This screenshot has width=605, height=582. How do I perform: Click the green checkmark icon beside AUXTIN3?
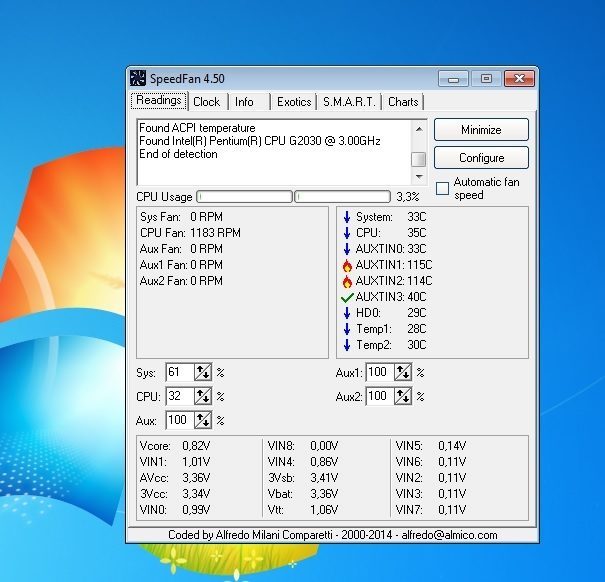pyautogui.click(x=347, y=297)
